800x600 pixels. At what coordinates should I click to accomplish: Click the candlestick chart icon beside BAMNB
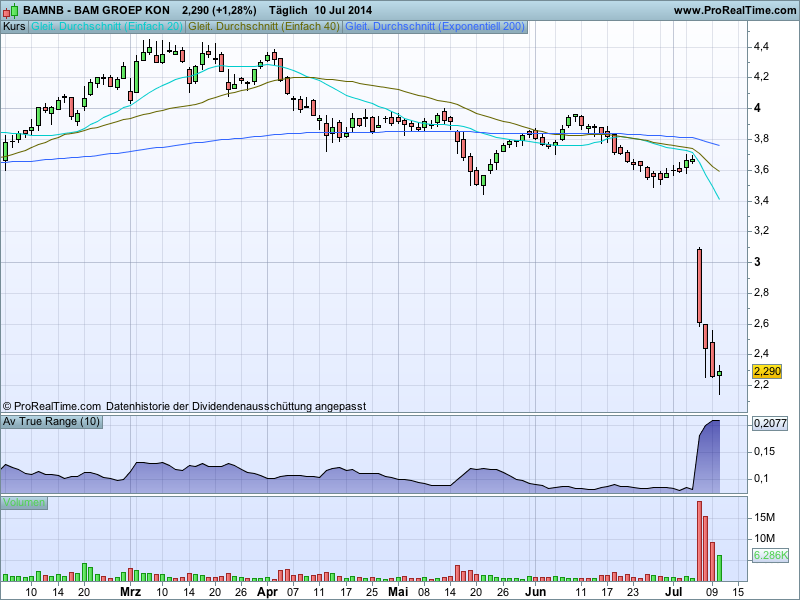pos(11,10)
